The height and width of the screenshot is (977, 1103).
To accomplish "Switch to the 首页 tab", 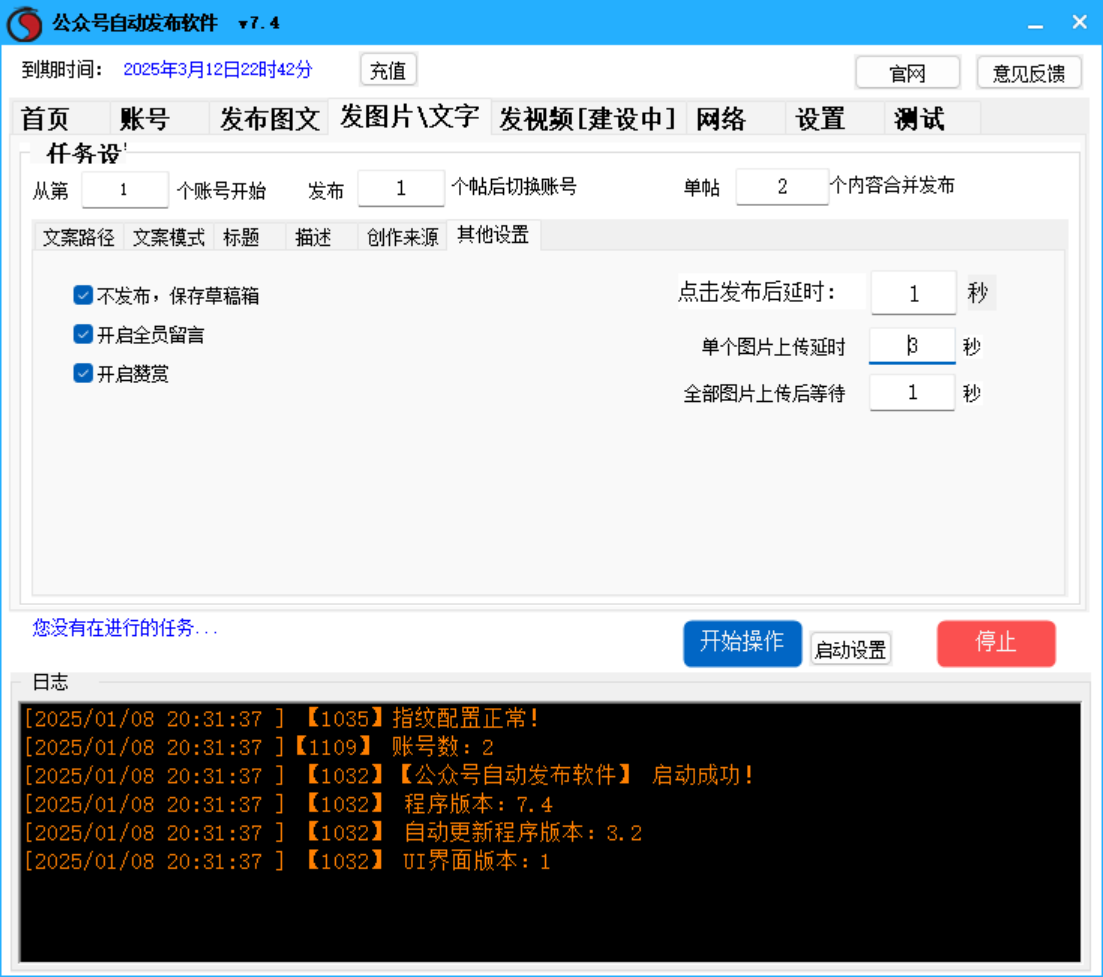I will pyautogui.click(x=60, y=118).
